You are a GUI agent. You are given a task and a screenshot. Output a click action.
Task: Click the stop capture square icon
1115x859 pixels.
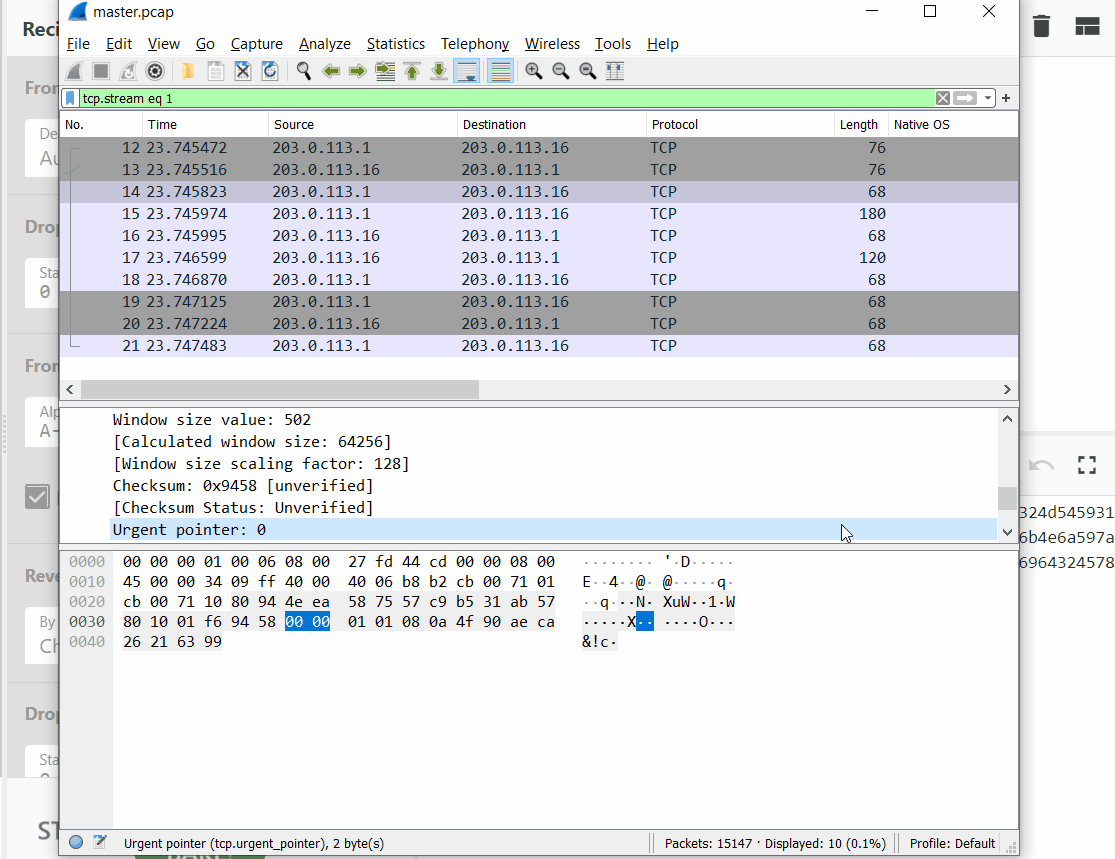[x=101, y=71]
